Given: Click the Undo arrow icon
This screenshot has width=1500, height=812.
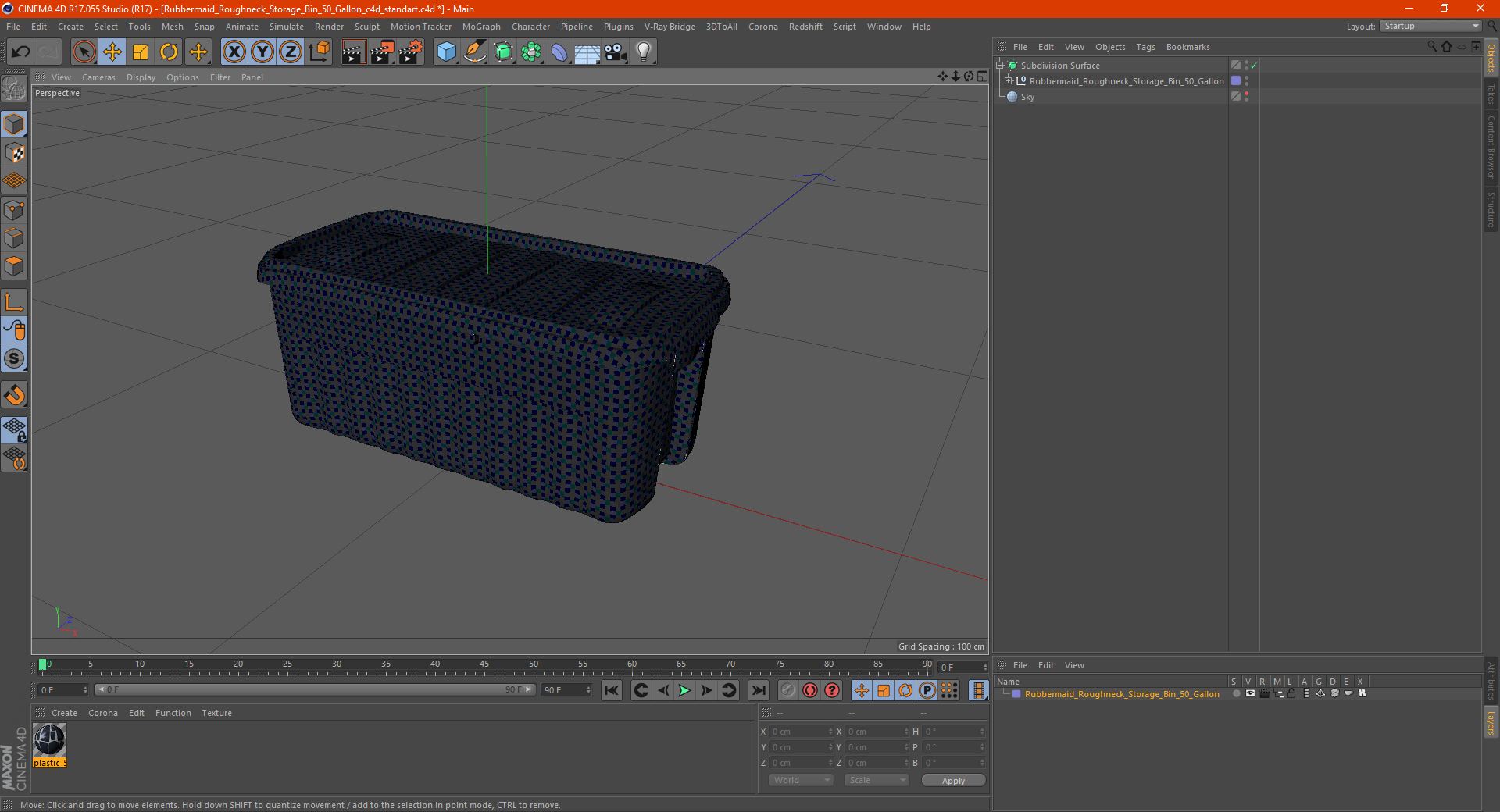Looking at the screenshot, I should pyautogui.click(x=21, y=52).
